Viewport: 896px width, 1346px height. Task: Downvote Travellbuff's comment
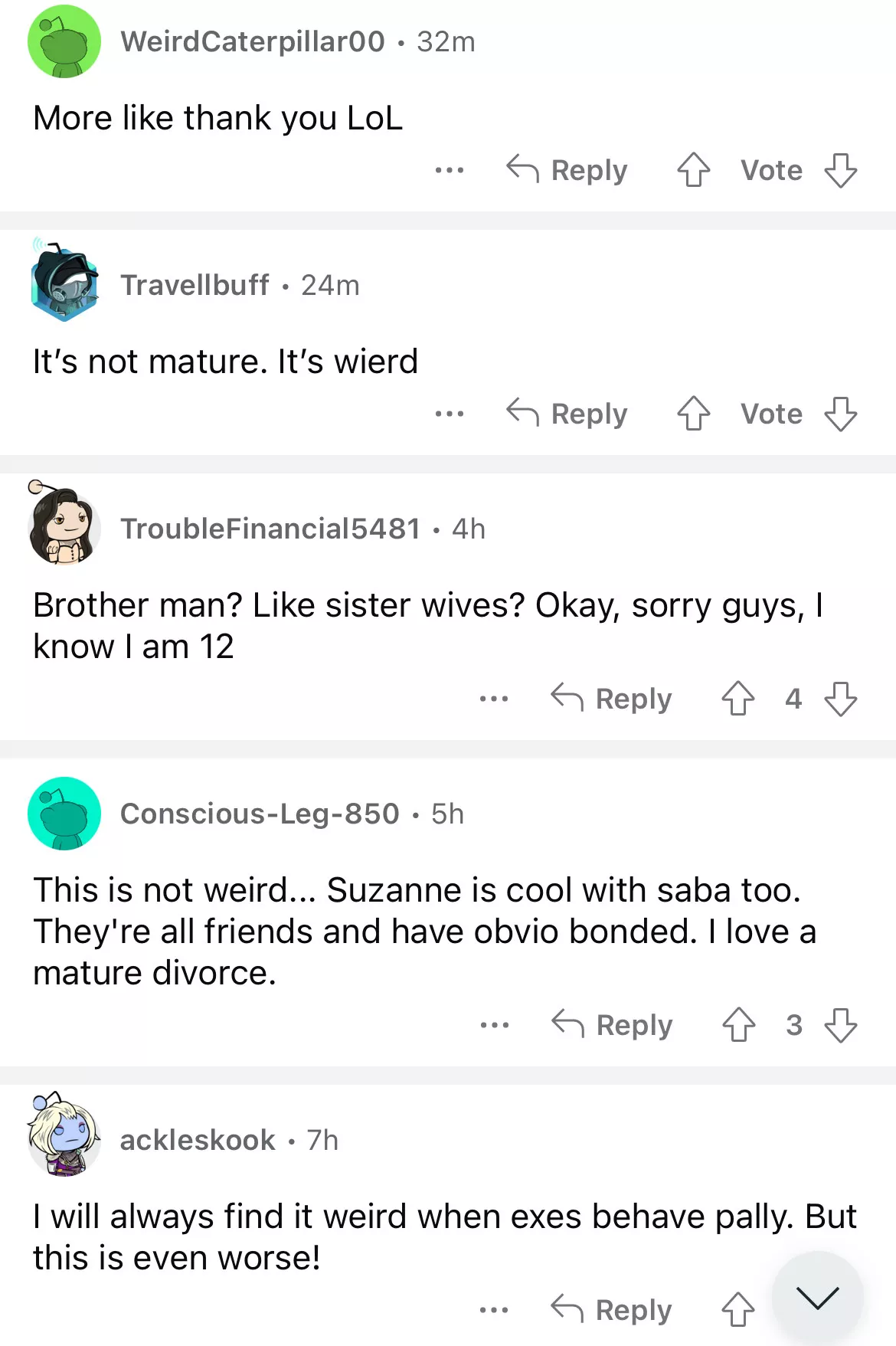point(840,414)
